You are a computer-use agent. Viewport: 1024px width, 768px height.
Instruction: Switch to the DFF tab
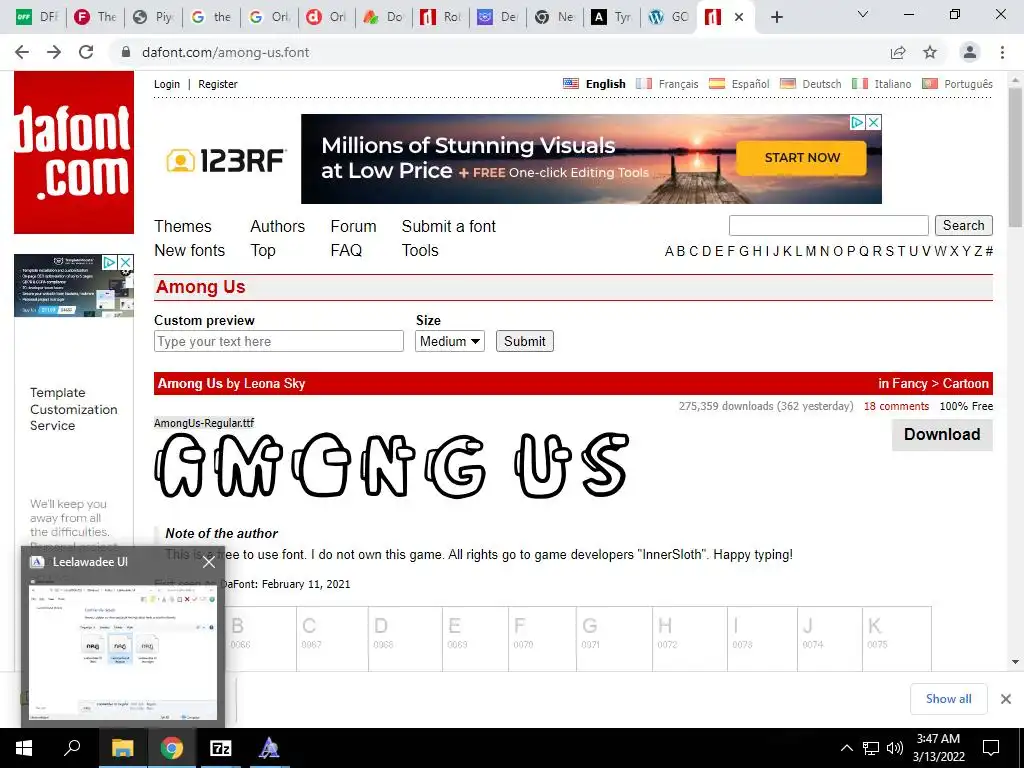click(37, 17)
